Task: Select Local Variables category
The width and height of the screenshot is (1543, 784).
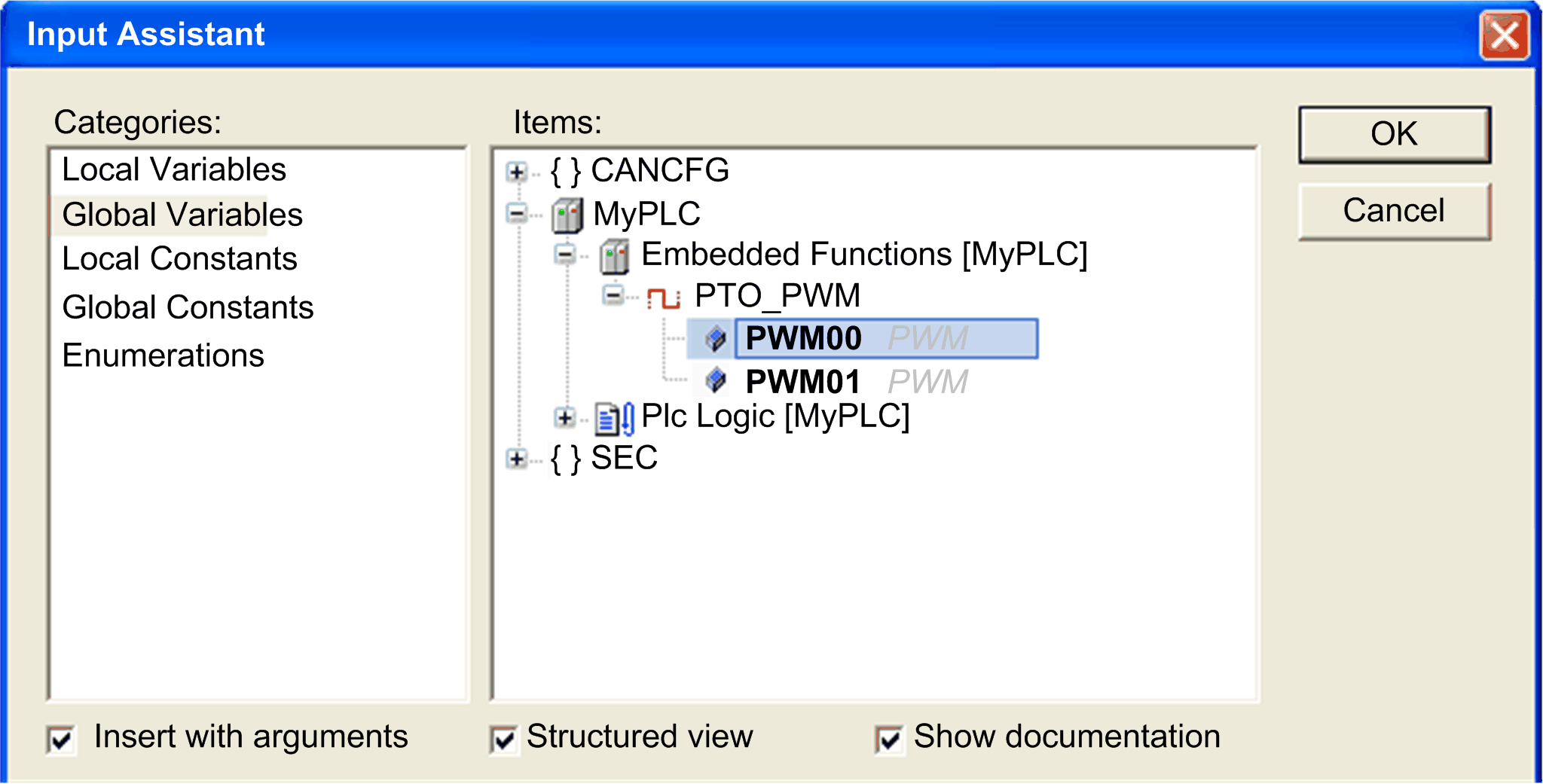Action: [174, 169]
